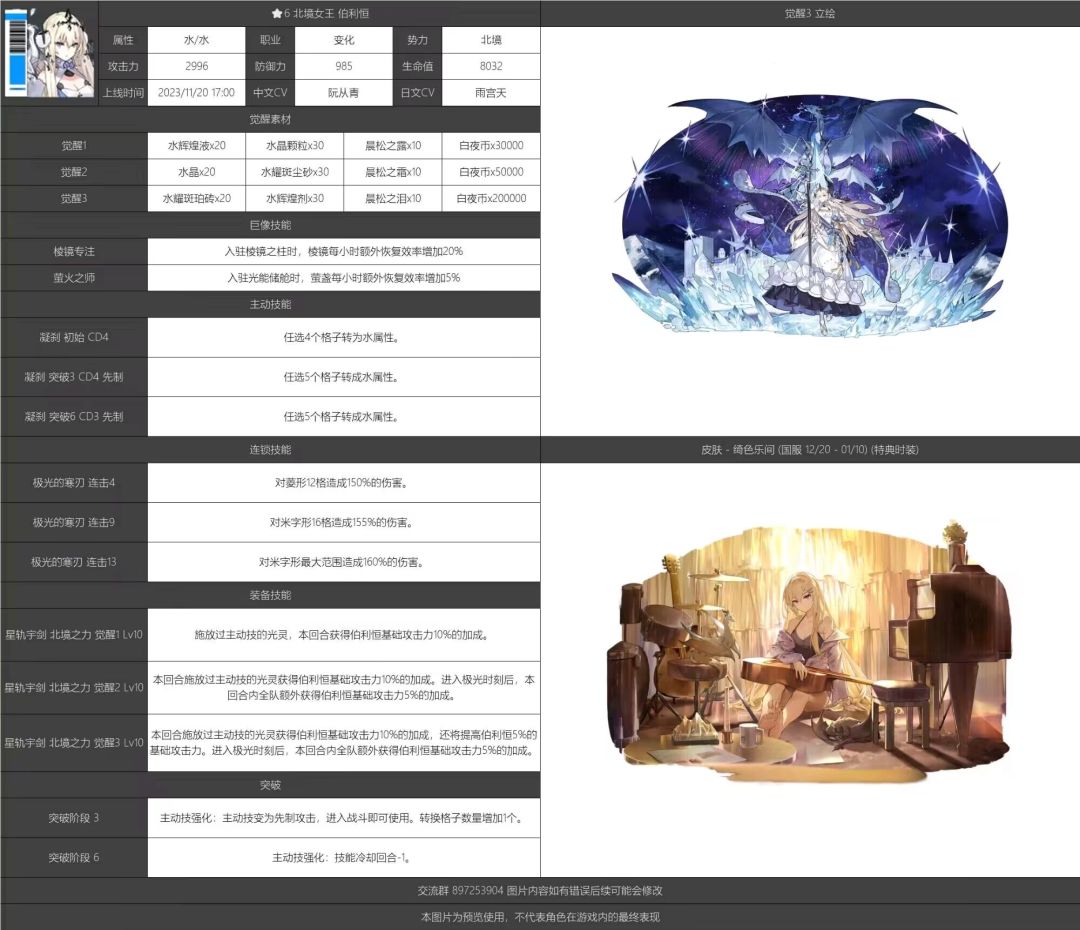
Task: Click the 主动技能 section header
Action: 270,304
